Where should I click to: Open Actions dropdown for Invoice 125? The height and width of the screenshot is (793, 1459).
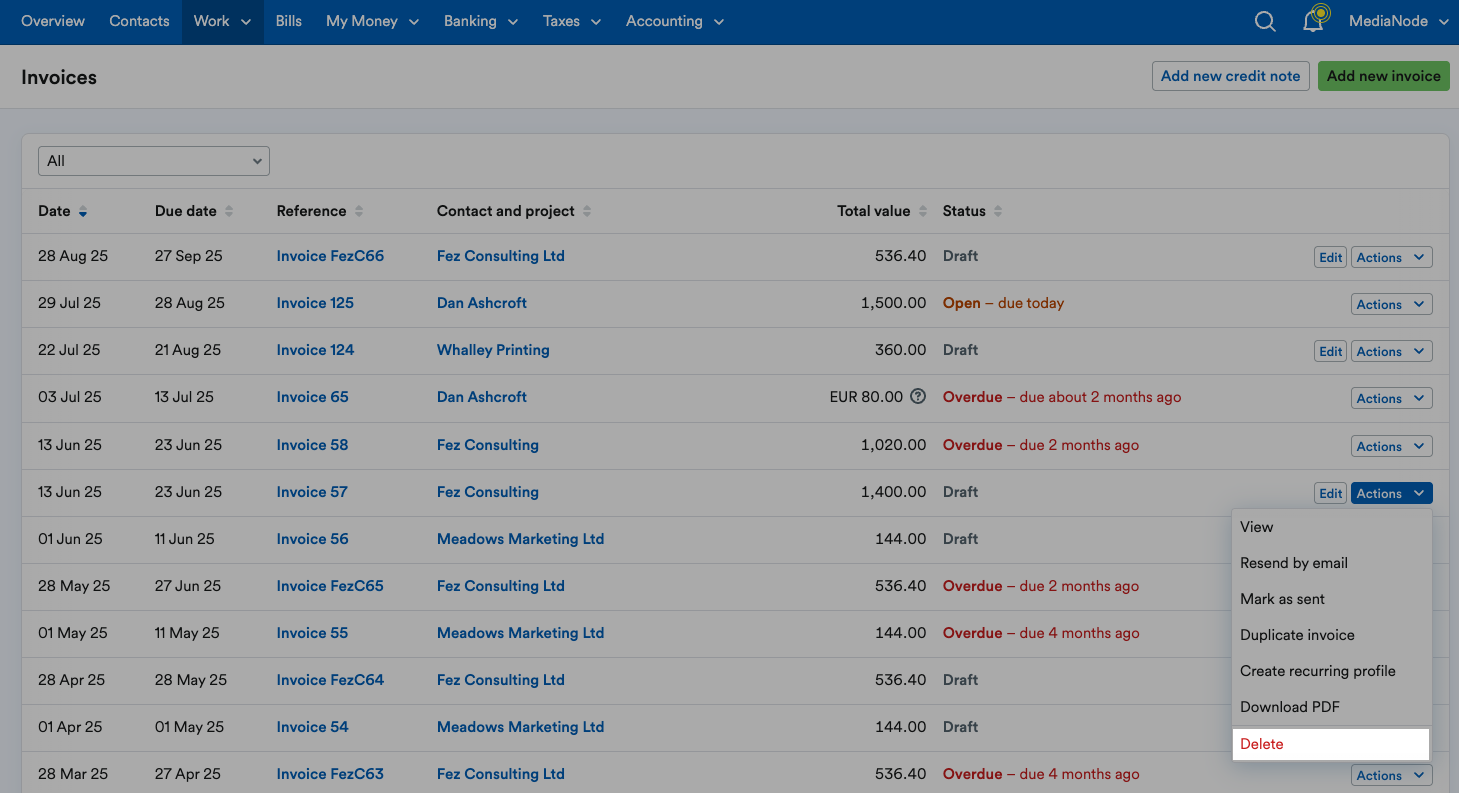click(1392, 305)
